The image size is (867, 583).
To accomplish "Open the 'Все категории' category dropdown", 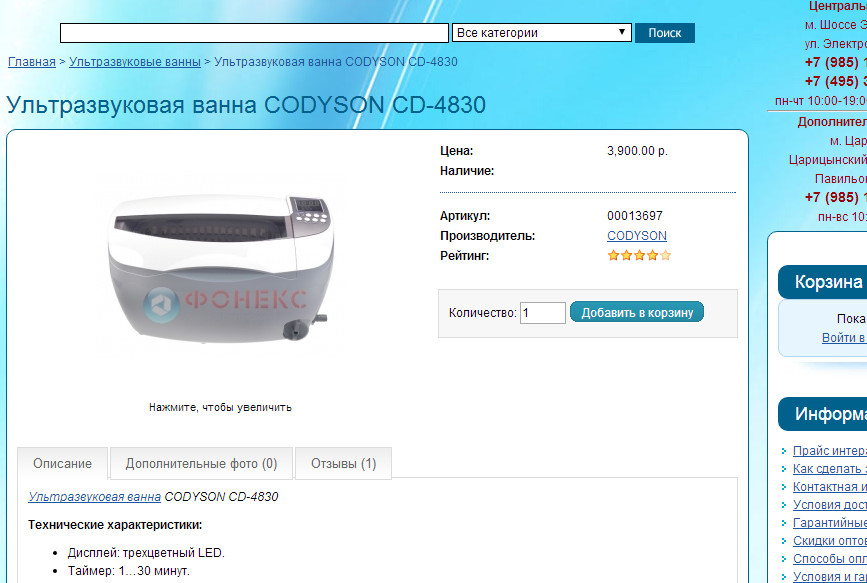I will click(x=541, y=33).
